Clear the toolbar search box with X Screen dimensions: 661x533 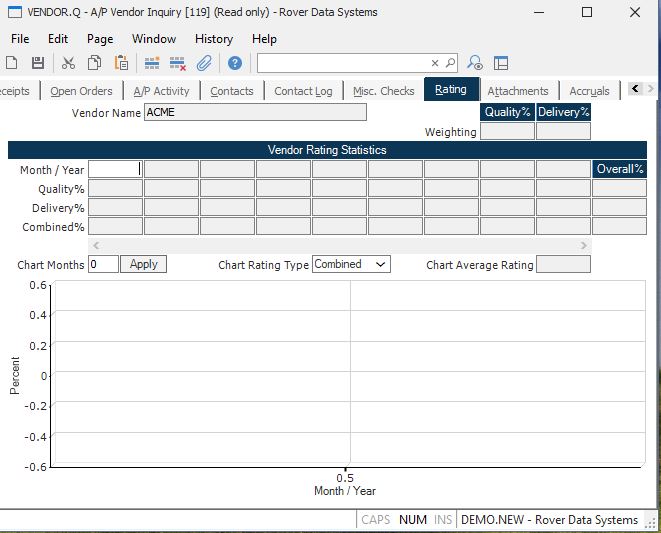coord(435,63)
